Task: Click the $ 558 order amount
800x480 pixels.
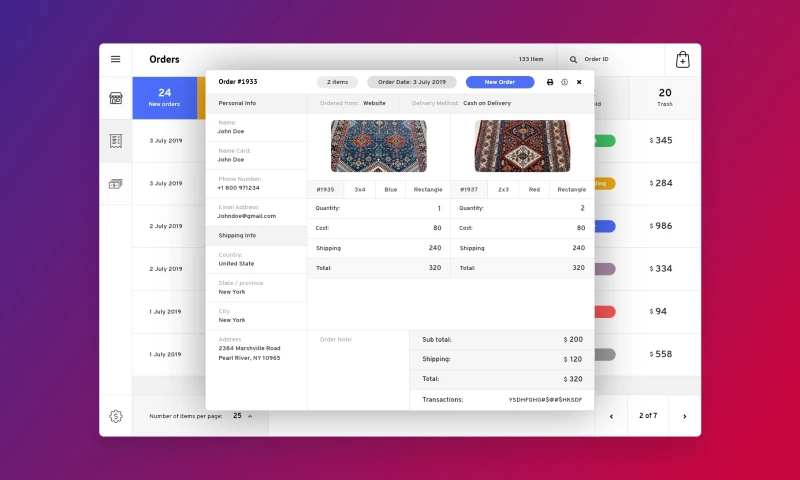Action: pos(661,354)
